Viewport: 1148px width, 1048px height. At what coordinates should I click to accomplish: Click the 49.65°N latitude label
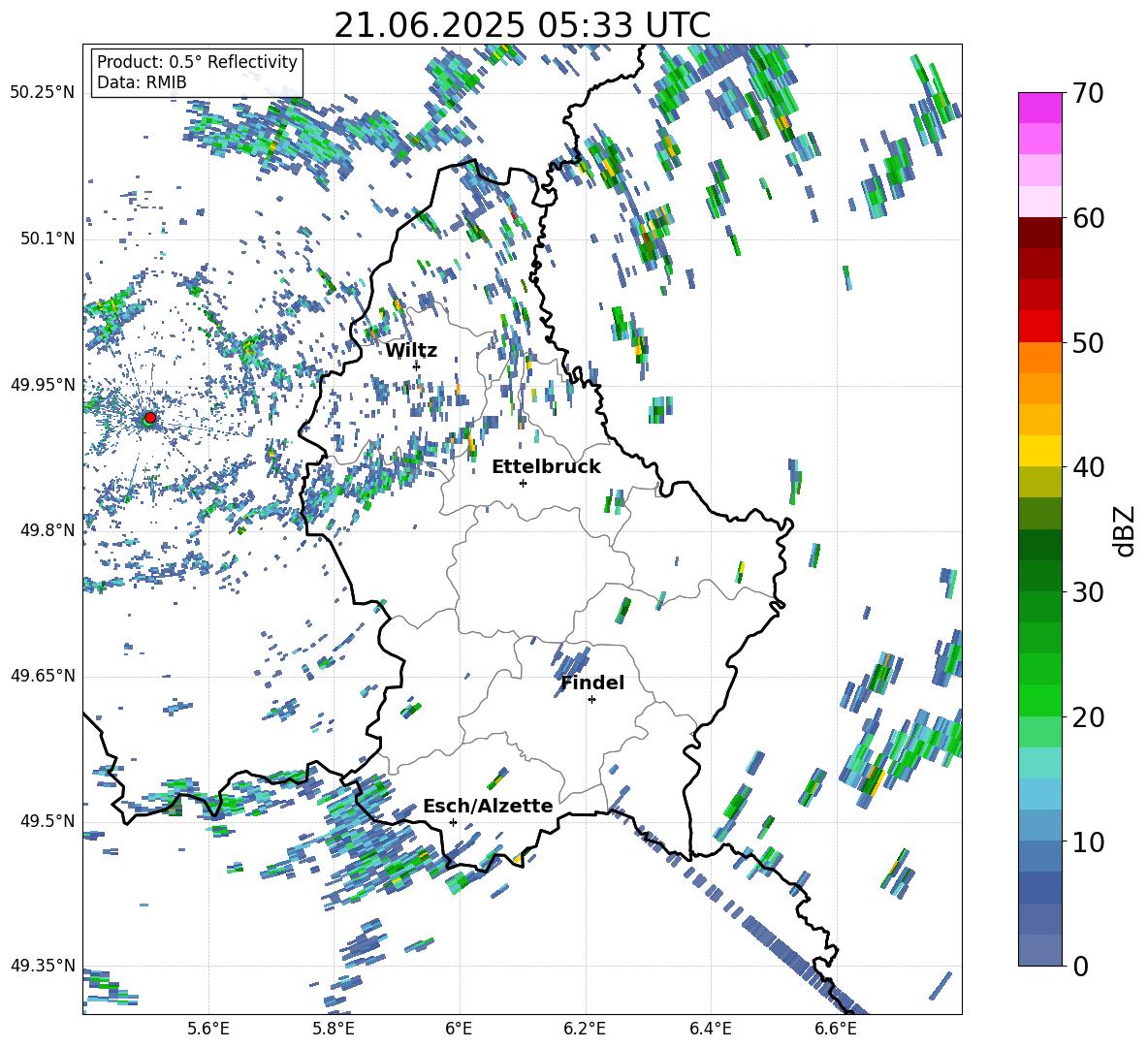[x=43, y=675]
